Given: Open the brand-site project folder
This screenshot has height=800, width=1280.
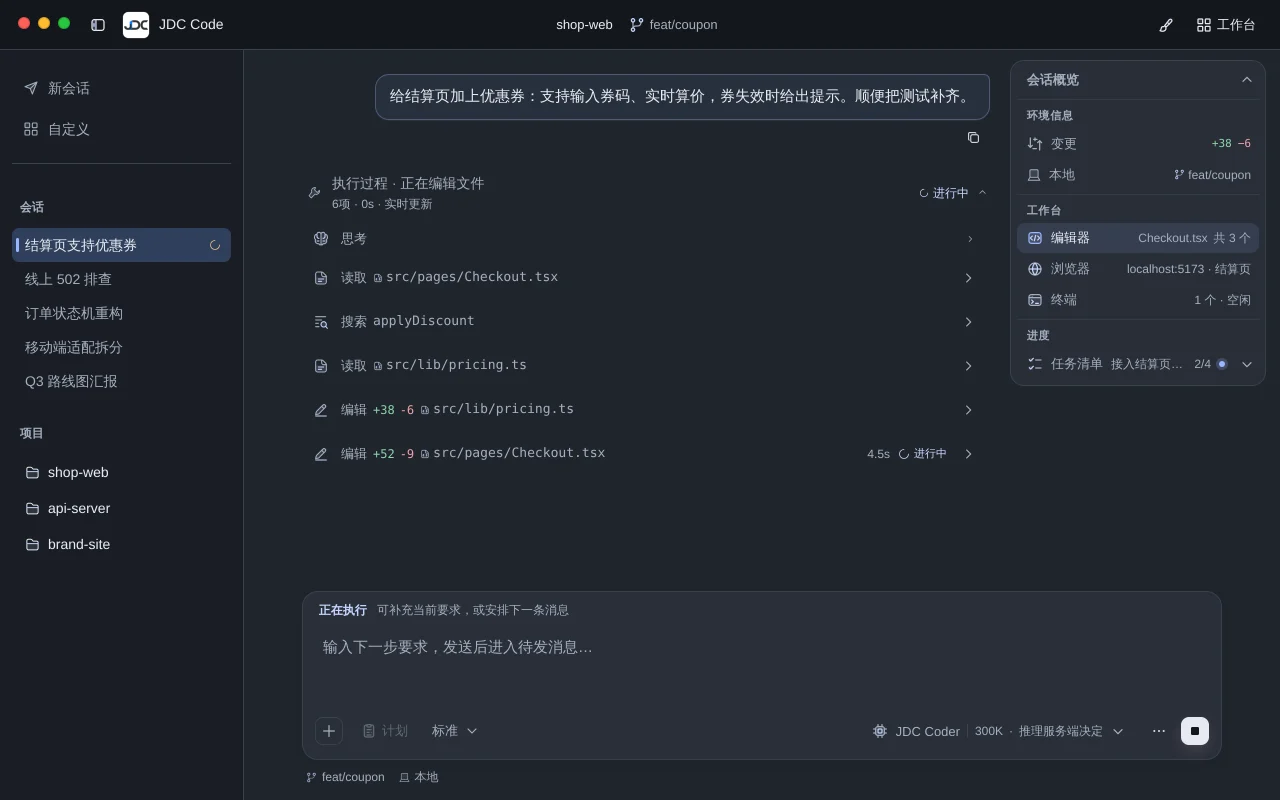Looking at the screenshot, I should 121,544.
